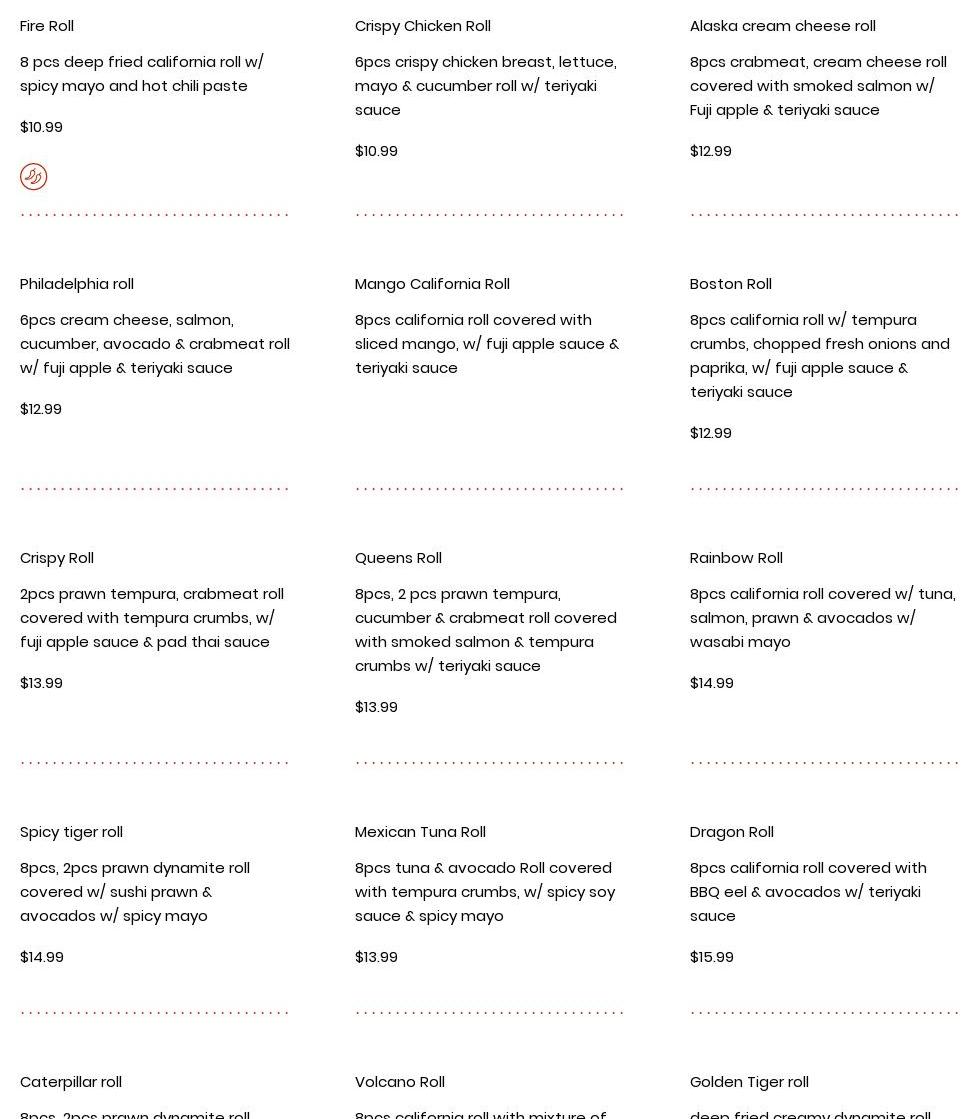The image size is (973, 1119).
Task: Click the Alaska cream cheese roll title
Action: pyautogui.click(x=782, y=26)
